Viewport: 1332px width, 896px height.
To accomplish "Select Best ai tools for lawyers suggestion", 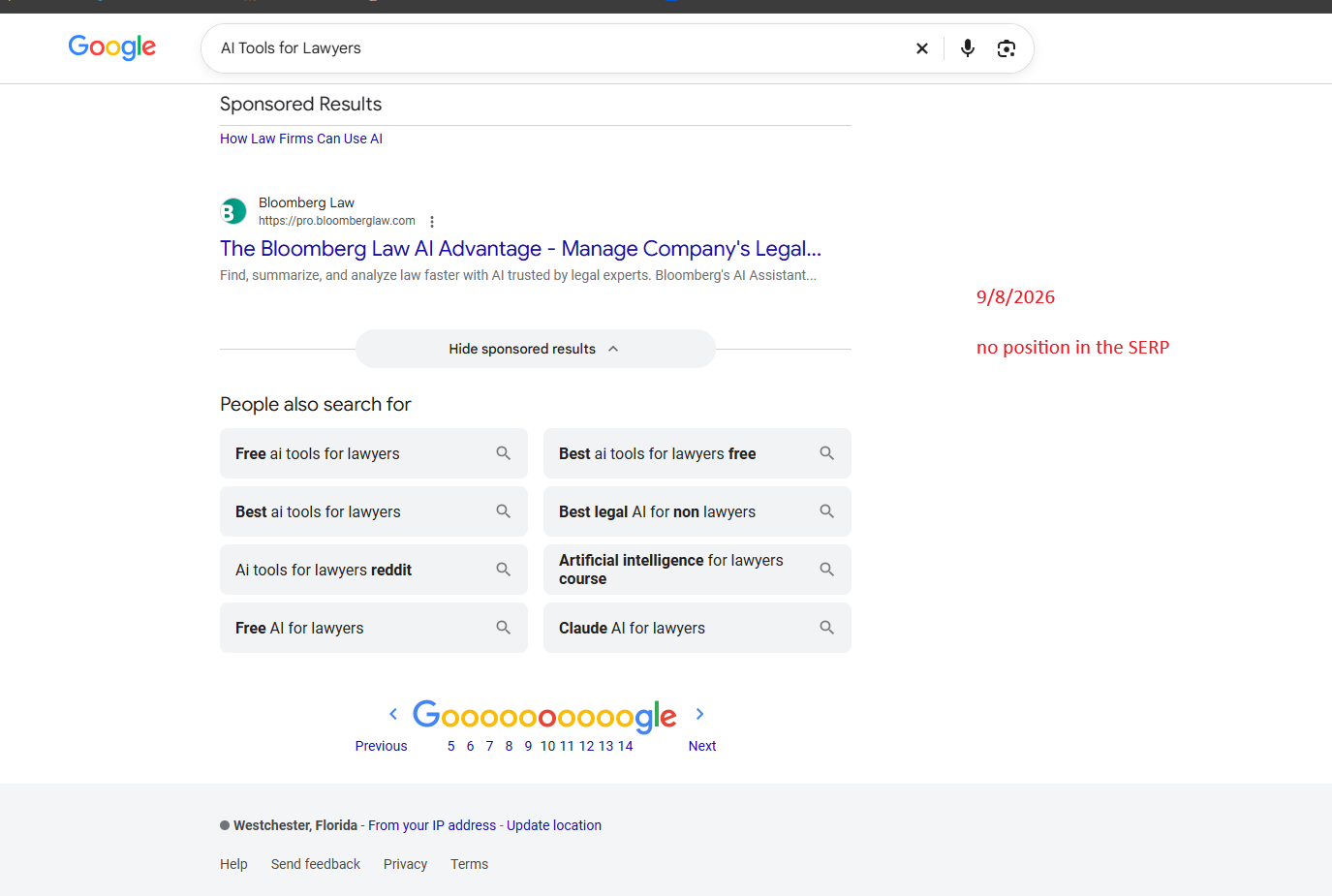I will [374, 511].
